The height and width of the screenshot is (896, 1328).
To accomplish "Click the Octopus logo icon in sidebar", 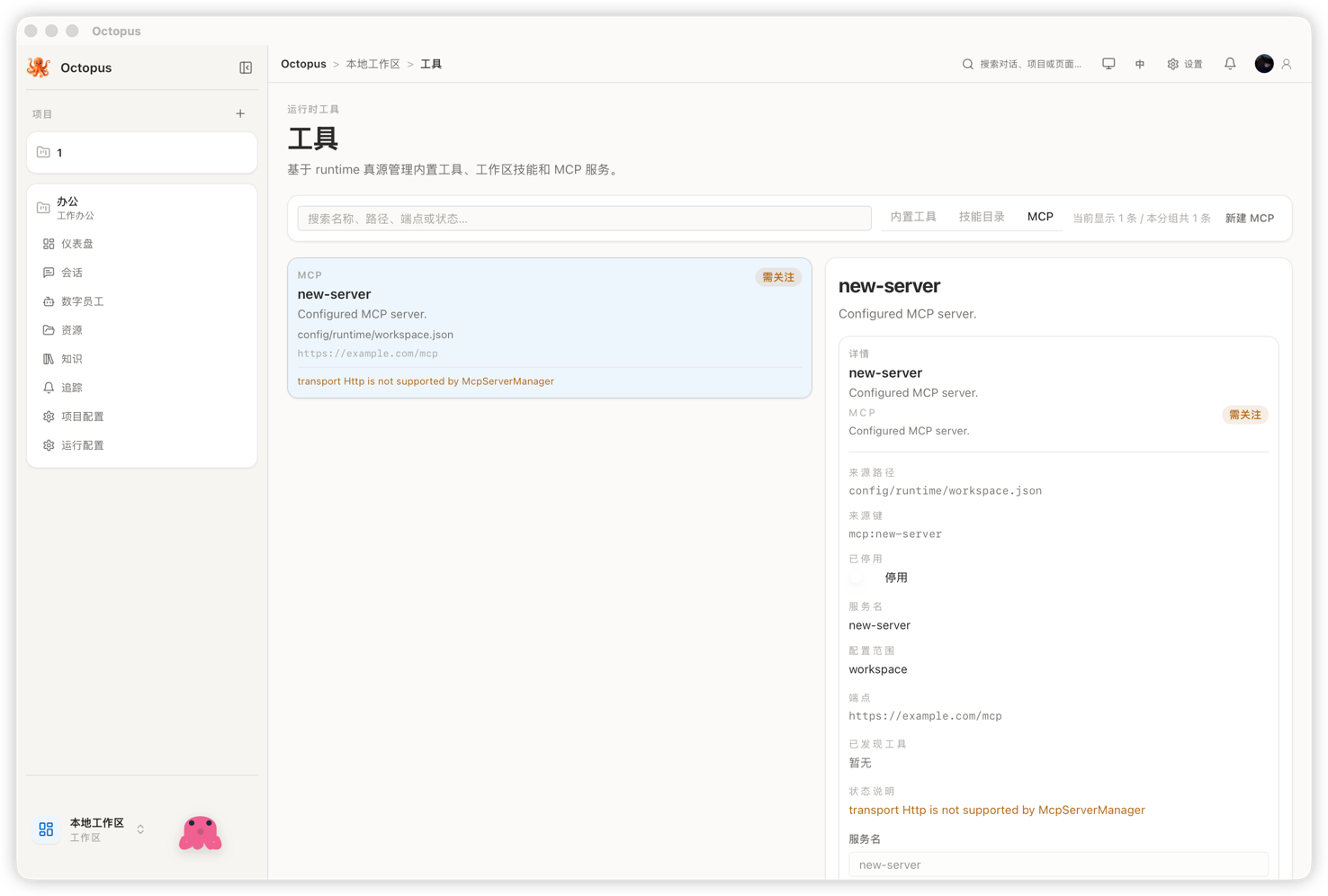I will tap(39, 67).
